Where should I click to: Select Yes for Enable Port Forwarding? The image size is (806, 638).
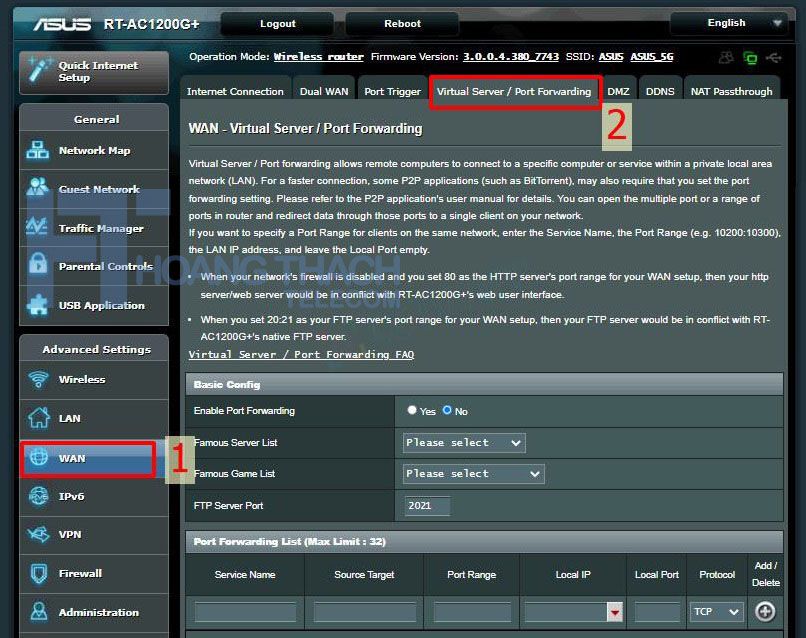[x=412, y=410]
